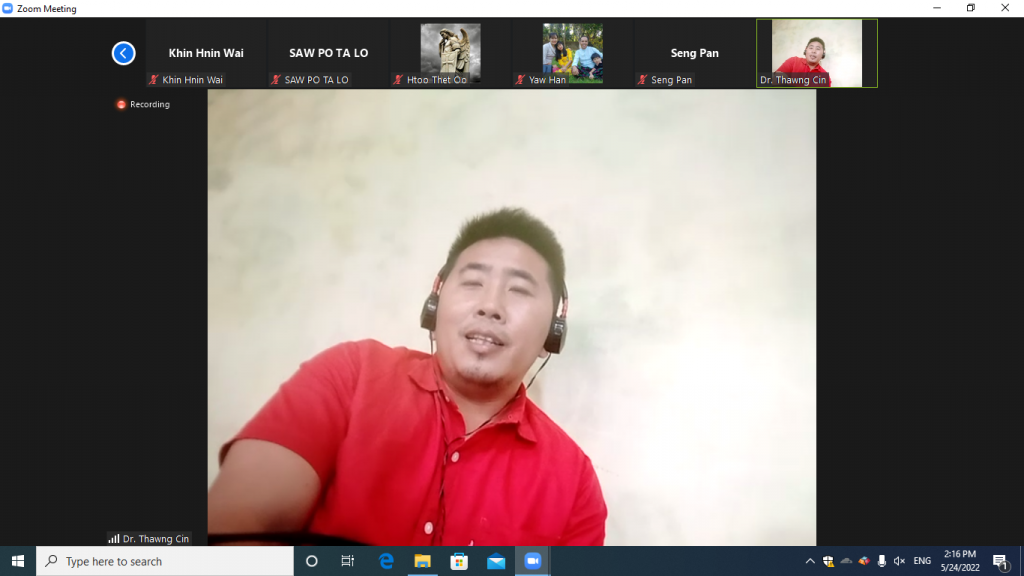The image size is (1024, 576).
Task: Show hidden system tray icons
Action: point(810,561)
